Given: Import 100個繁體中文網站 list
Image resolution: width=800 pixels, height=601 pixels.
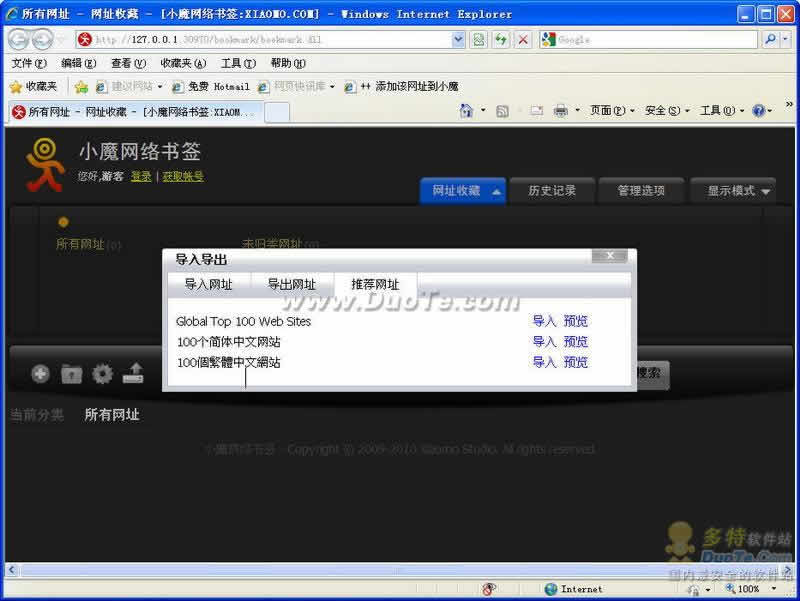Looking at the screenshot, I should (x=544, y=362).
